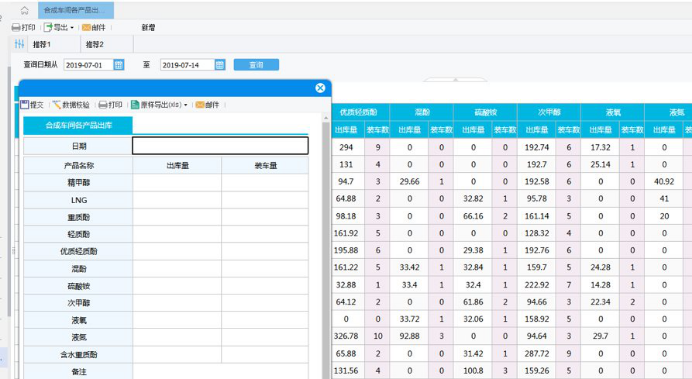Run 数据校验 data validation
Viewport: 692px width, 379px height.
(71, 105)
